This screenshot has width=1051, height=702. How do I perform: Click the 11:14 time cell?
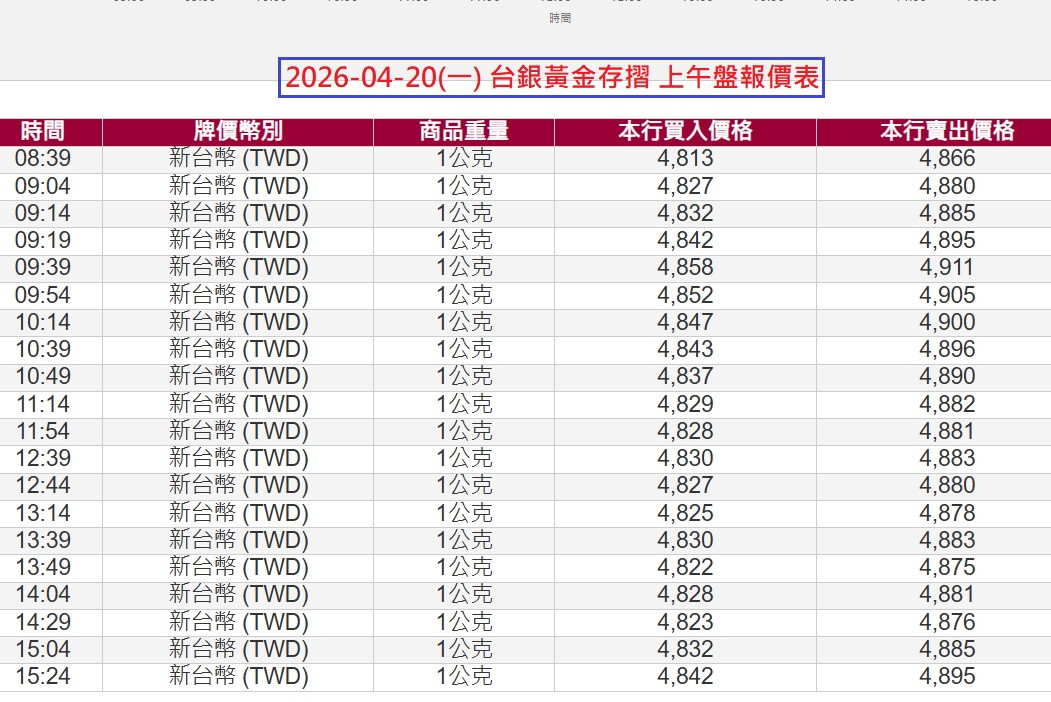(x=43, y=404)
